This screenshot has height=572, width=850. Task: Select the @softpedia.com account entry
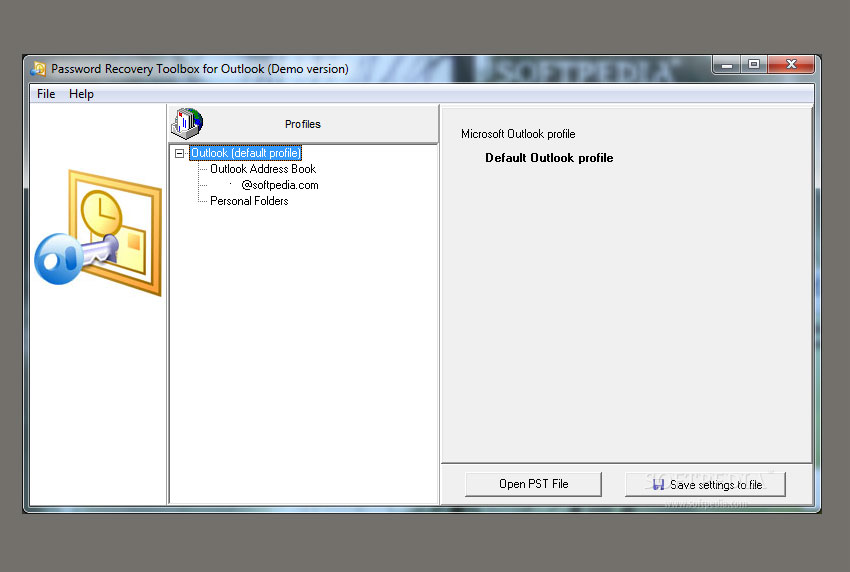(280, 185)
